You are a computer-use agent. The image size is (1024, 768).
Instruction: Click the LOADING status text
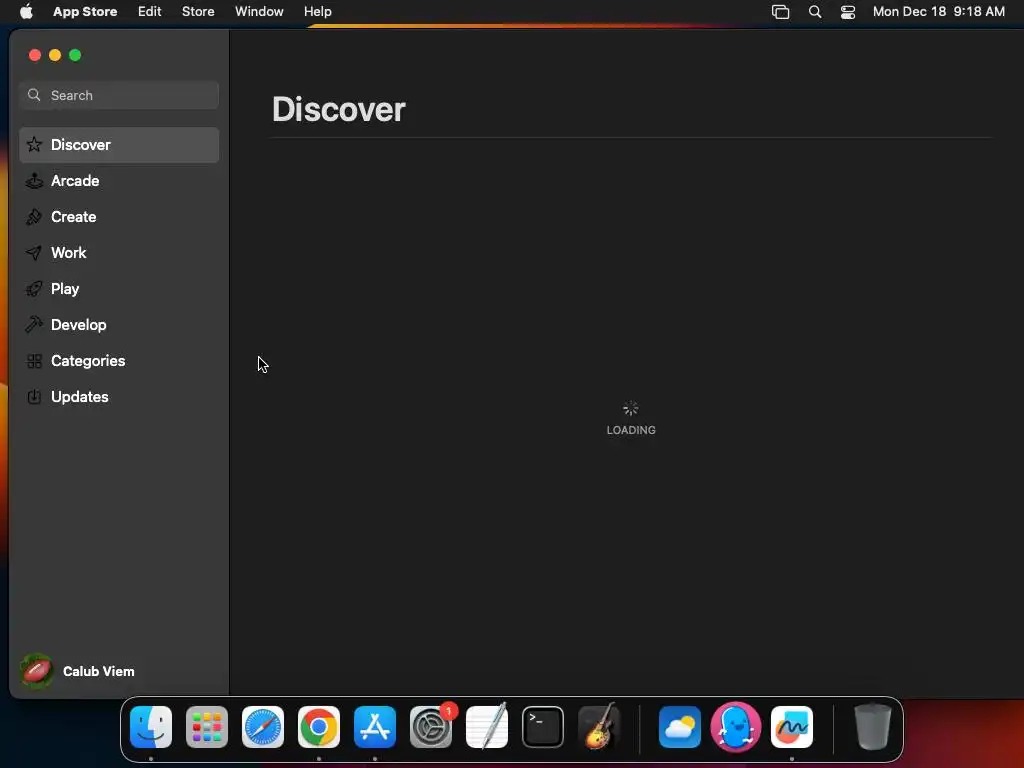click(631, 430)
